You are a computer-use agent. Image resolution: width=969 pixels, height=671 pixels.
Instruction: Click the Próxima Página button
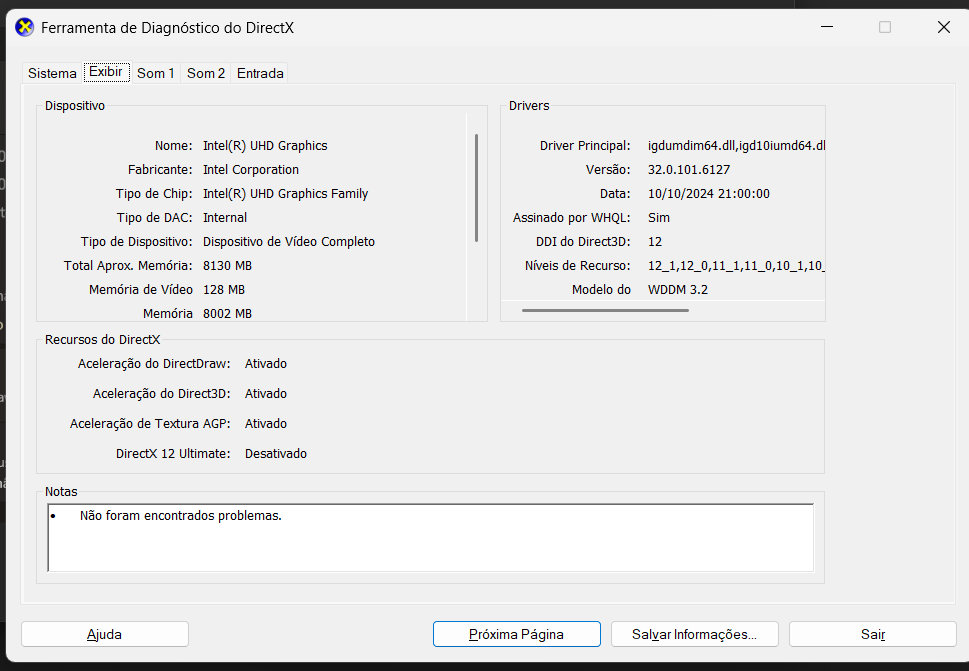517,634
